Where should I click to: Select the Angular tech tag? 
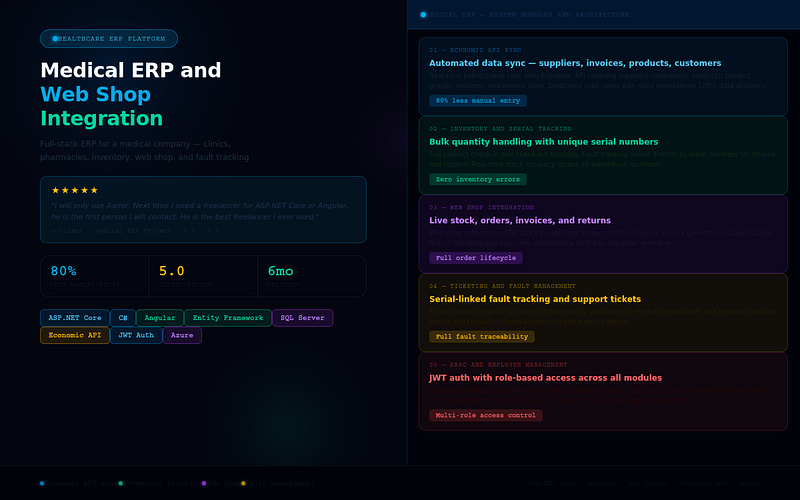160,318
